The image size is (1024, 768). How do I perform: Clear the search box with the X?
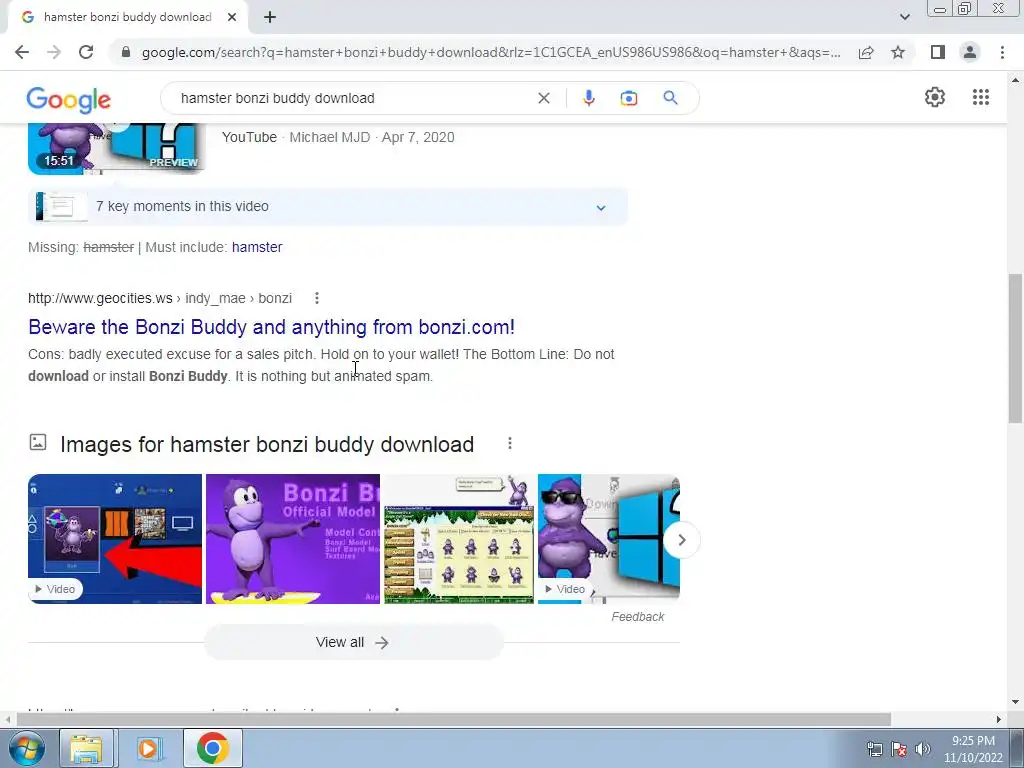pyautogui.click(x=543, y=98)
